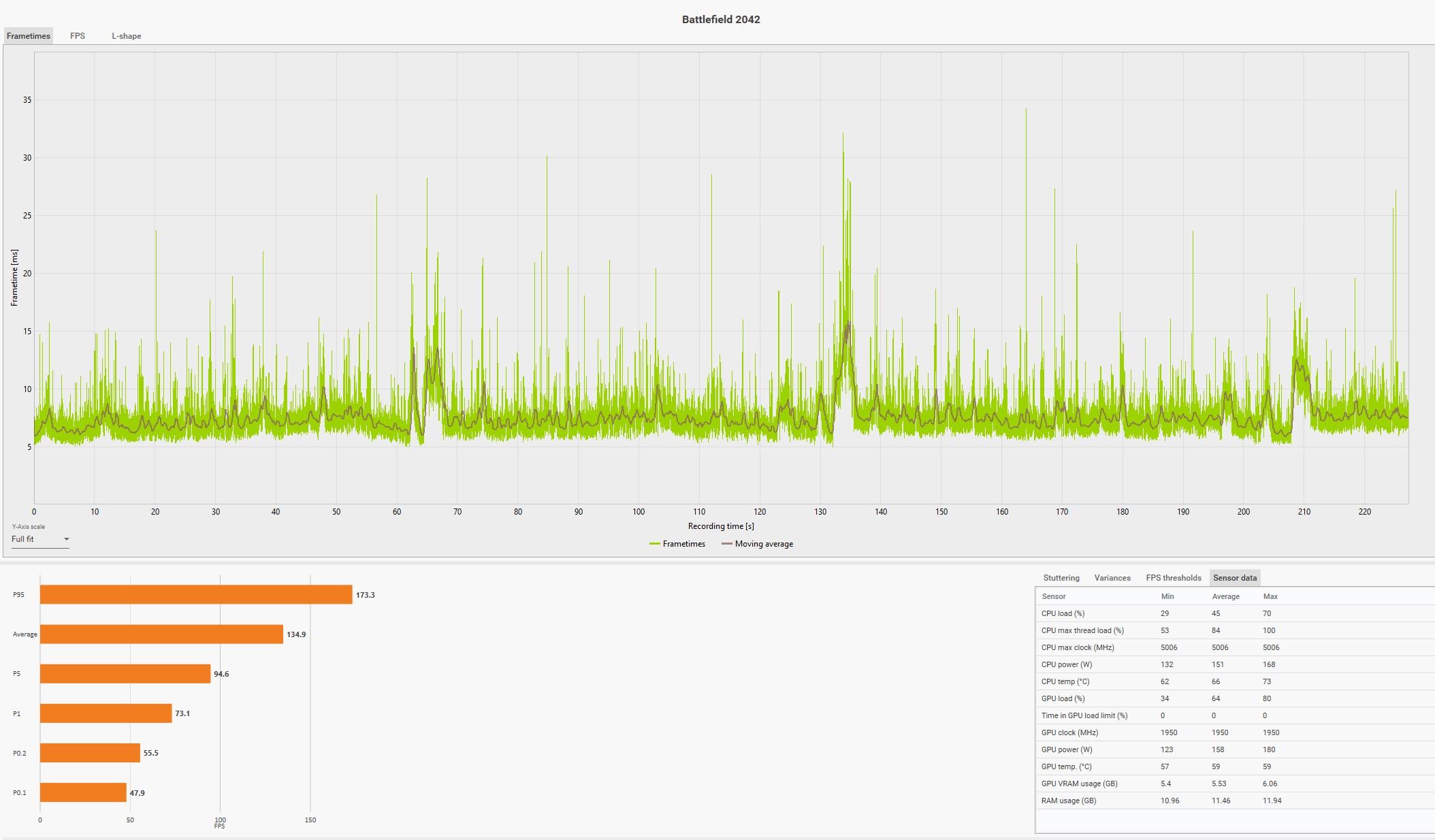1435x840 pixels.
Task: Toggle the Frametimes legend entry
Action: click(677, 544)
